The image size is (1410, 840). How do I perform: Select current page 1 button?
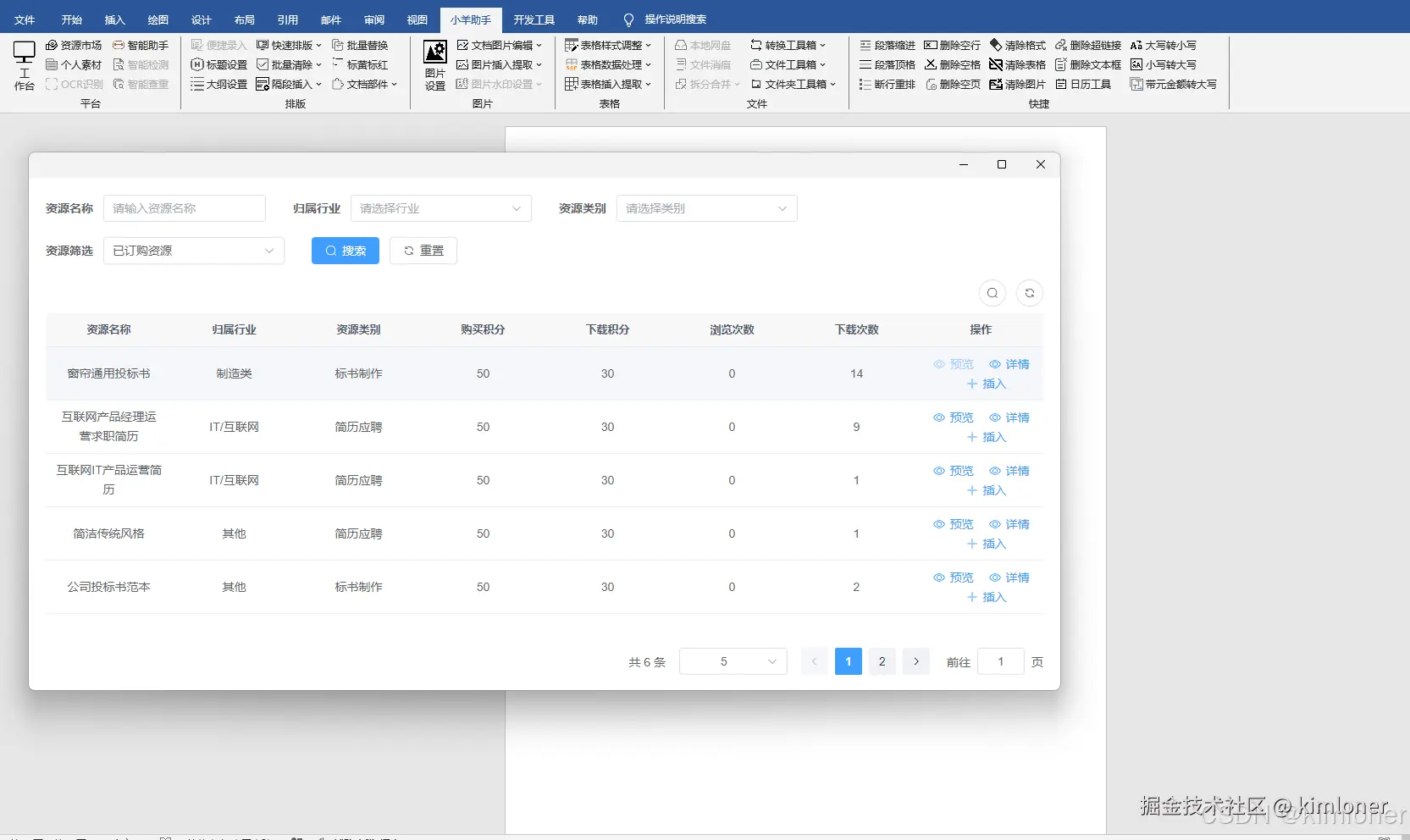point(849,661)
